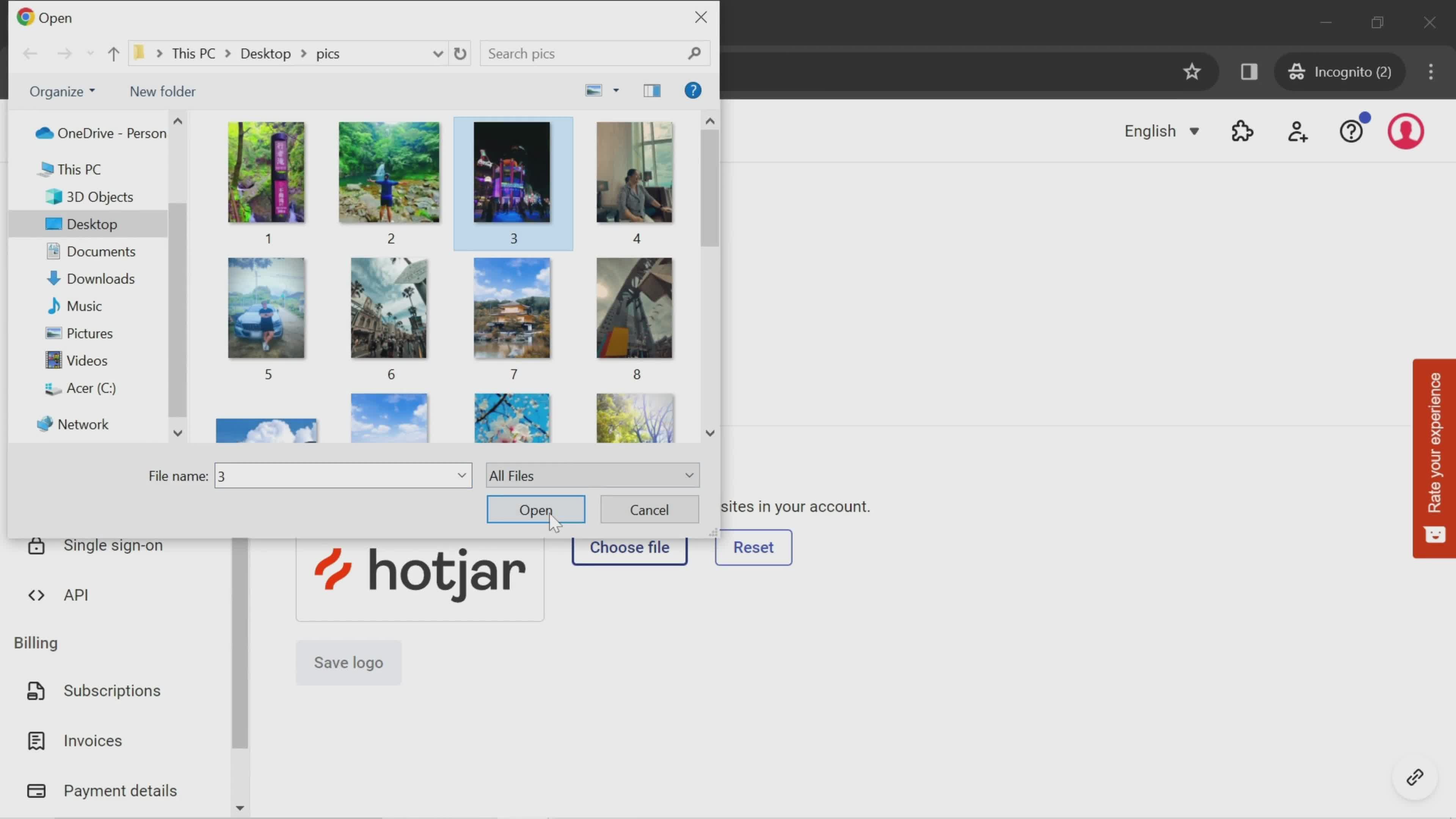Click the copy link icon bottom right
Image resolution: width=1456 pixels, height=819 pixels.
click(x=1415, y=778)
